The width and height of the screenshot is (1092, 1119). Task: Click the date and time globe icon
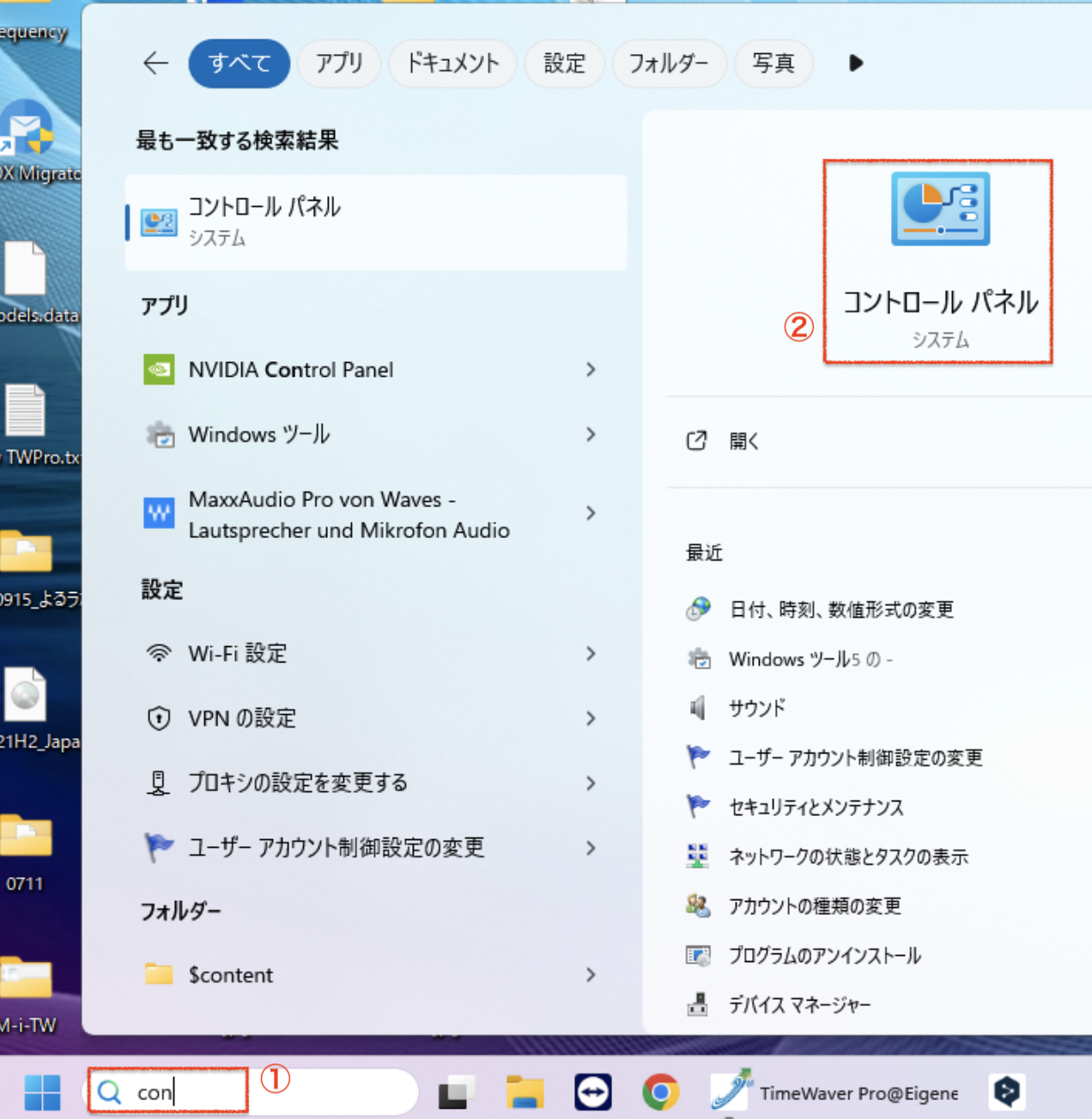coord(698,609)
